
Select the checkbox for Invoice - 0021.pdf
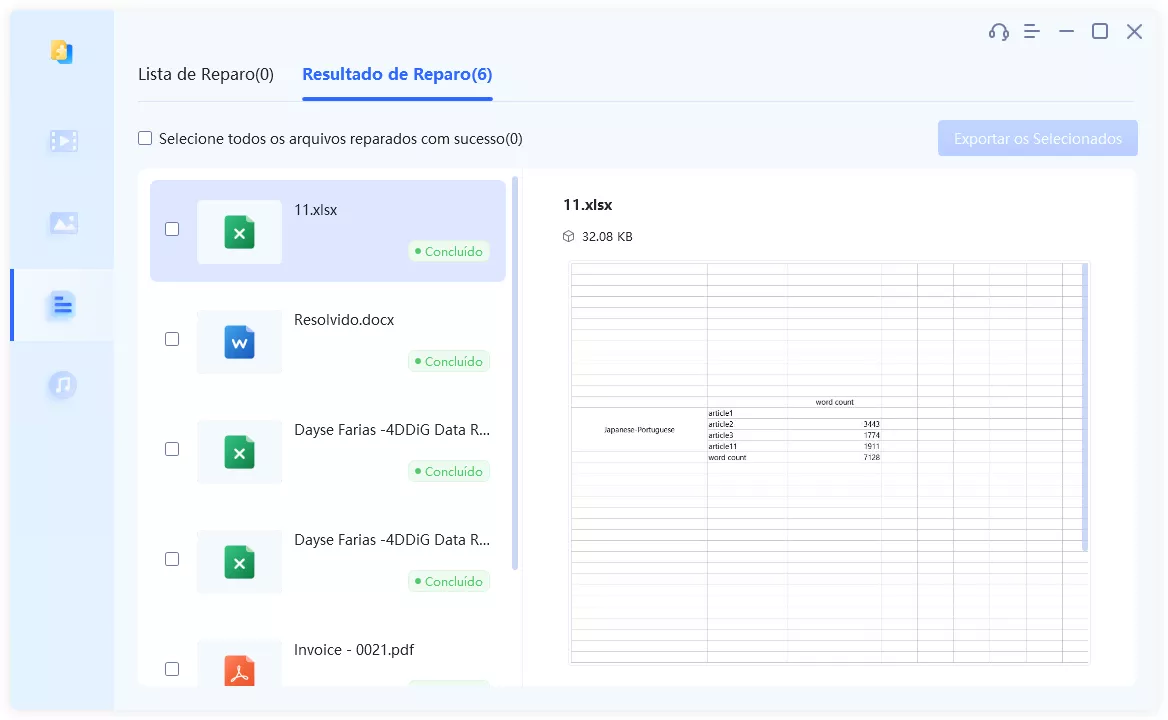click(172, 668)
